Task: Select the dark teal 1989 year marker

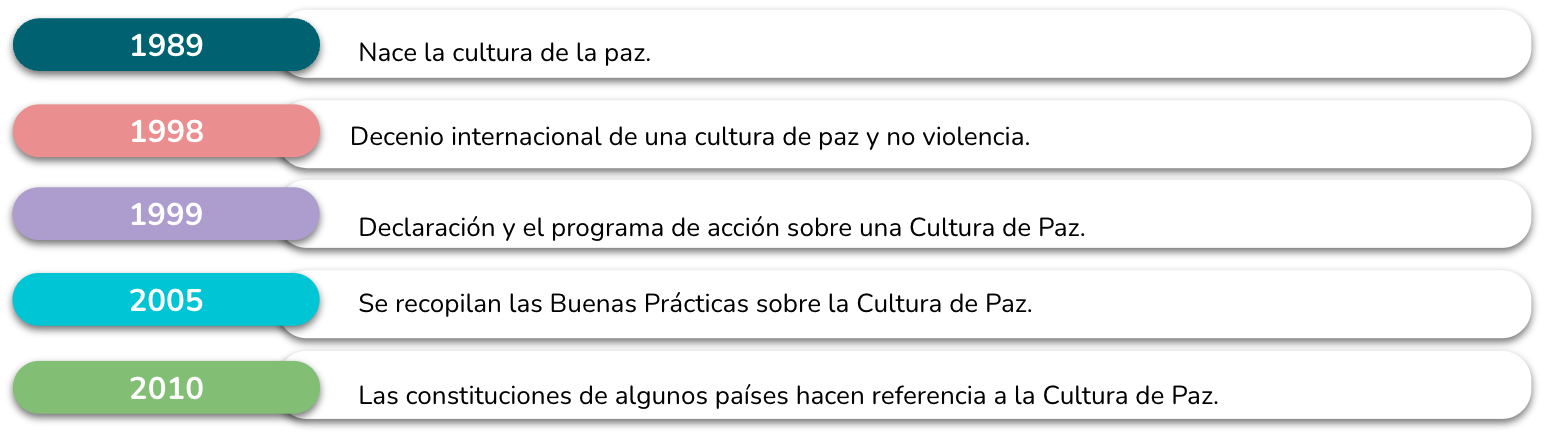Action: pos(166,45)
